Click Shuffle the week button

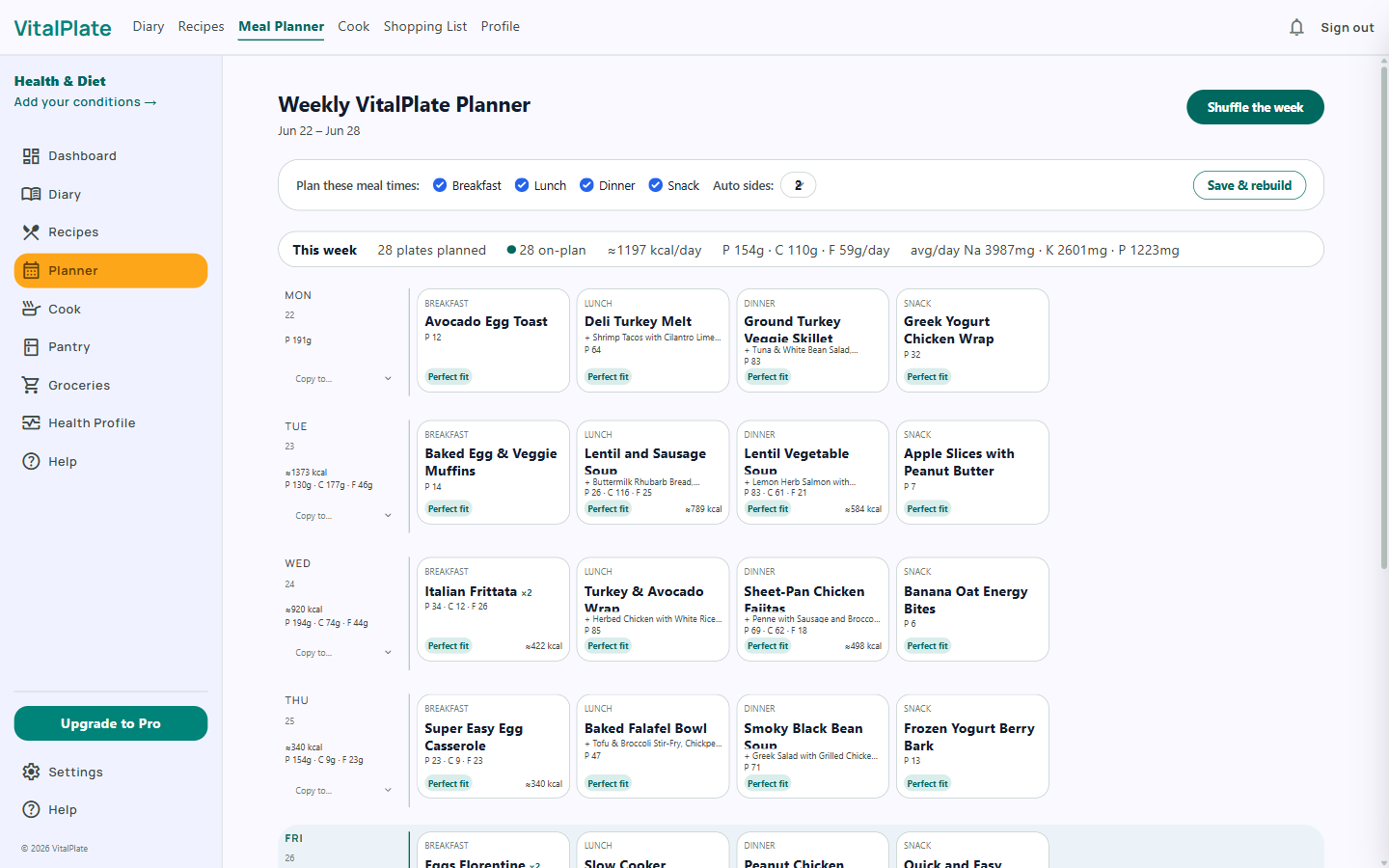tap(1255, 107)
